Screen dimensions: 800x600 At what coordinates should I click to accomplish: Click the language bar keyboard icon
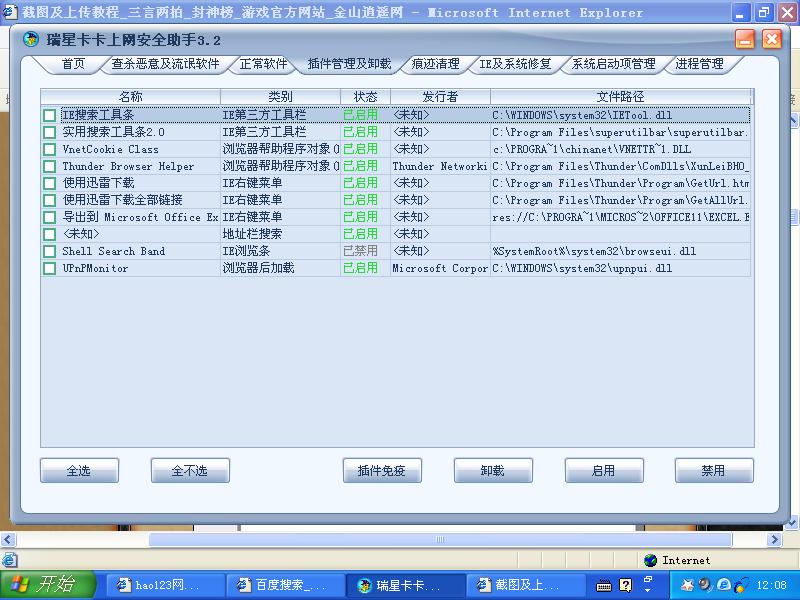(x=604, y=586)
